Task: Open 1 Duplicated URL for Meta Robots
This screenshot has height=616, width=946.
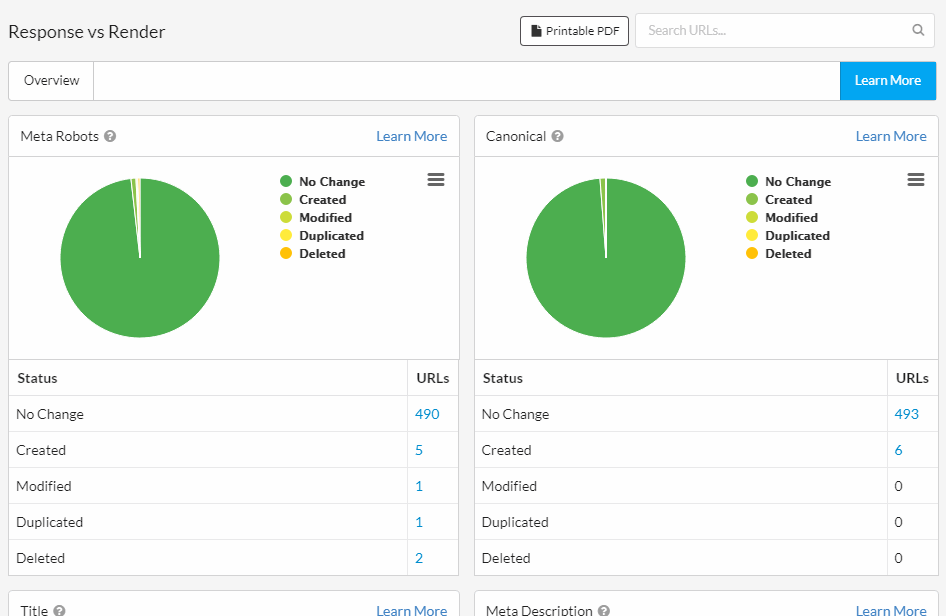Action: (419, 522)
